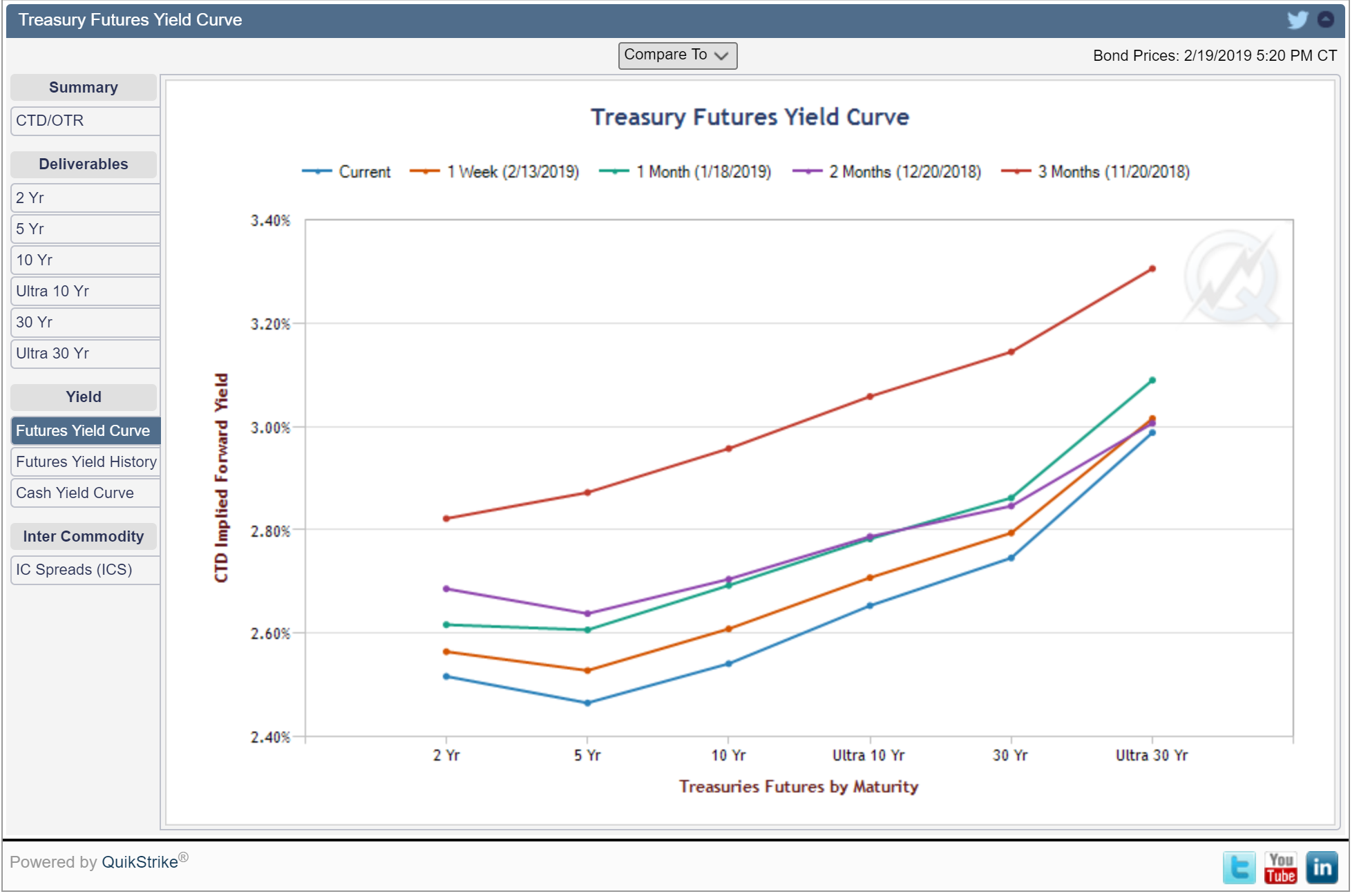The image size is (1359, 896).
Task: Switch to Cash Yield Curve view
Action: pyautogui.click(x=86, y=493)
